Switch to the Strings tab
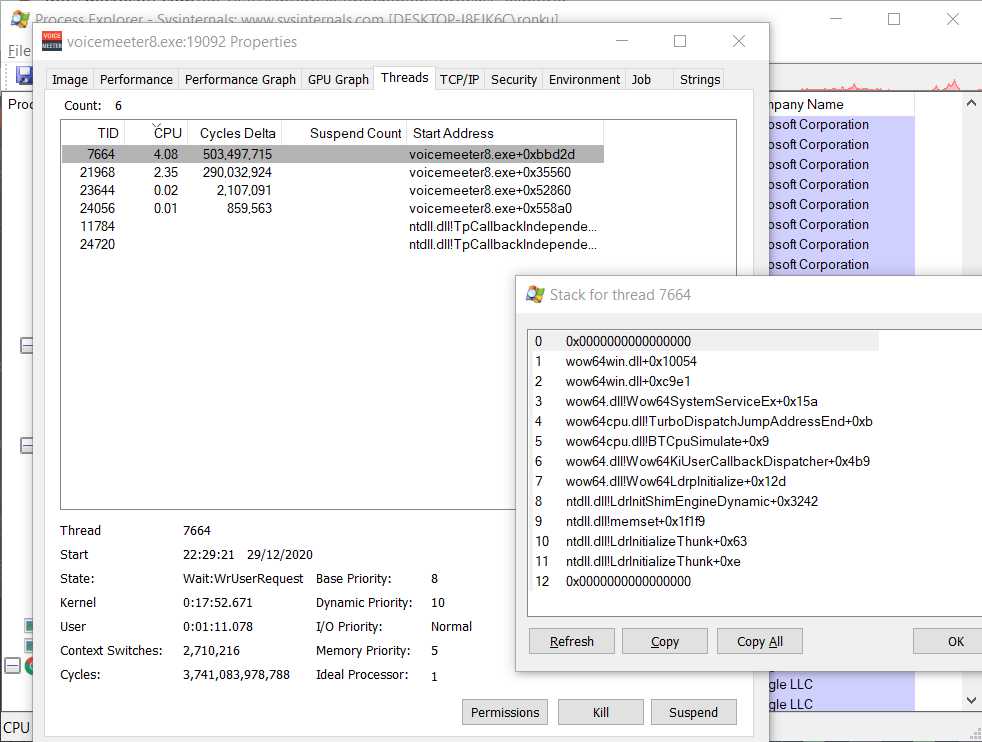The width and height of the screenshot is (982, 742). point(699,79)
